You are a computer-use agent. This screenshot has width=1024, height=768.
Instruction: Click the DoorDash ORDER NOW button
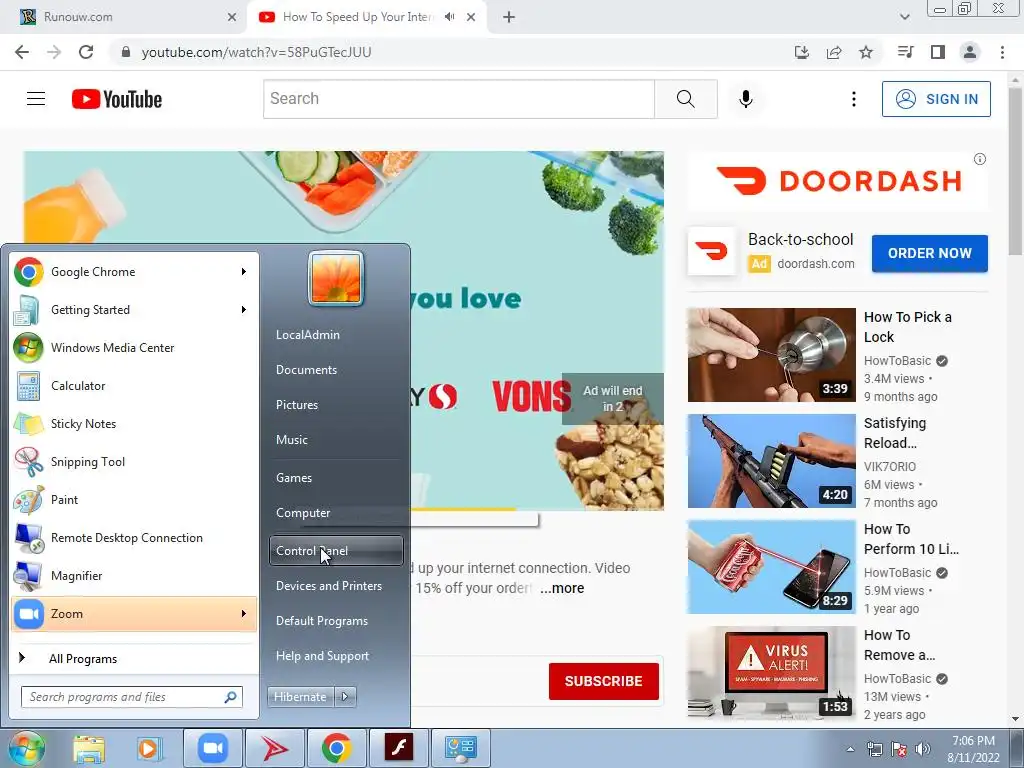pos(929,253)
